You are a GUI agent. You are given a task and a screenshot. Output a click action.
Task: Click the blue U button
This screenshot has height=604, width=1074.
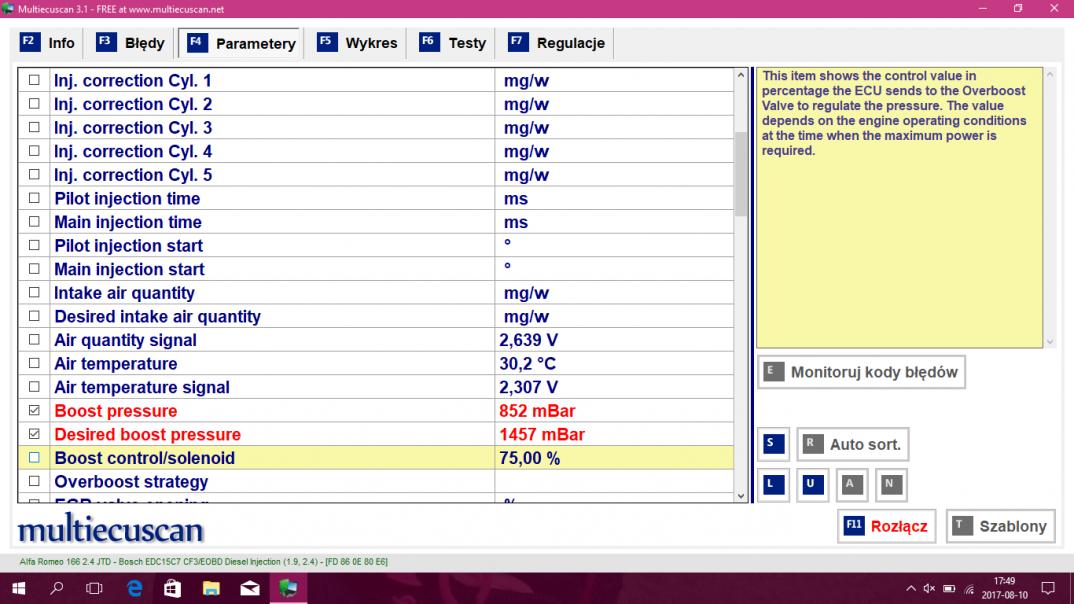click(x=810, y=485)
